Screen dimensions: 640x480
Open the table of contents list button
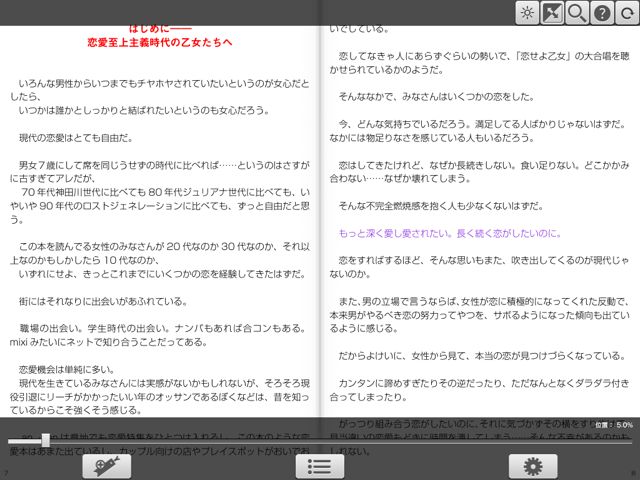(320, 466)
